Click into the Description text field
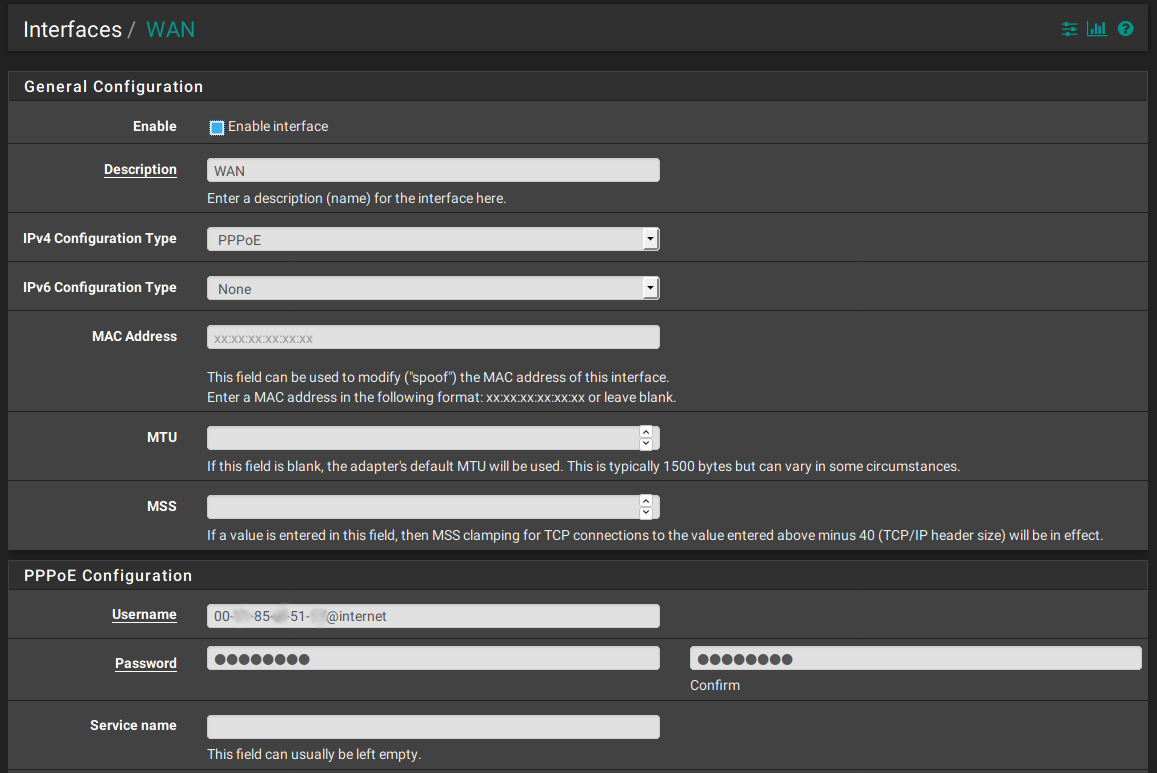Screen dimensions: 1157x773 click(433, 170)
